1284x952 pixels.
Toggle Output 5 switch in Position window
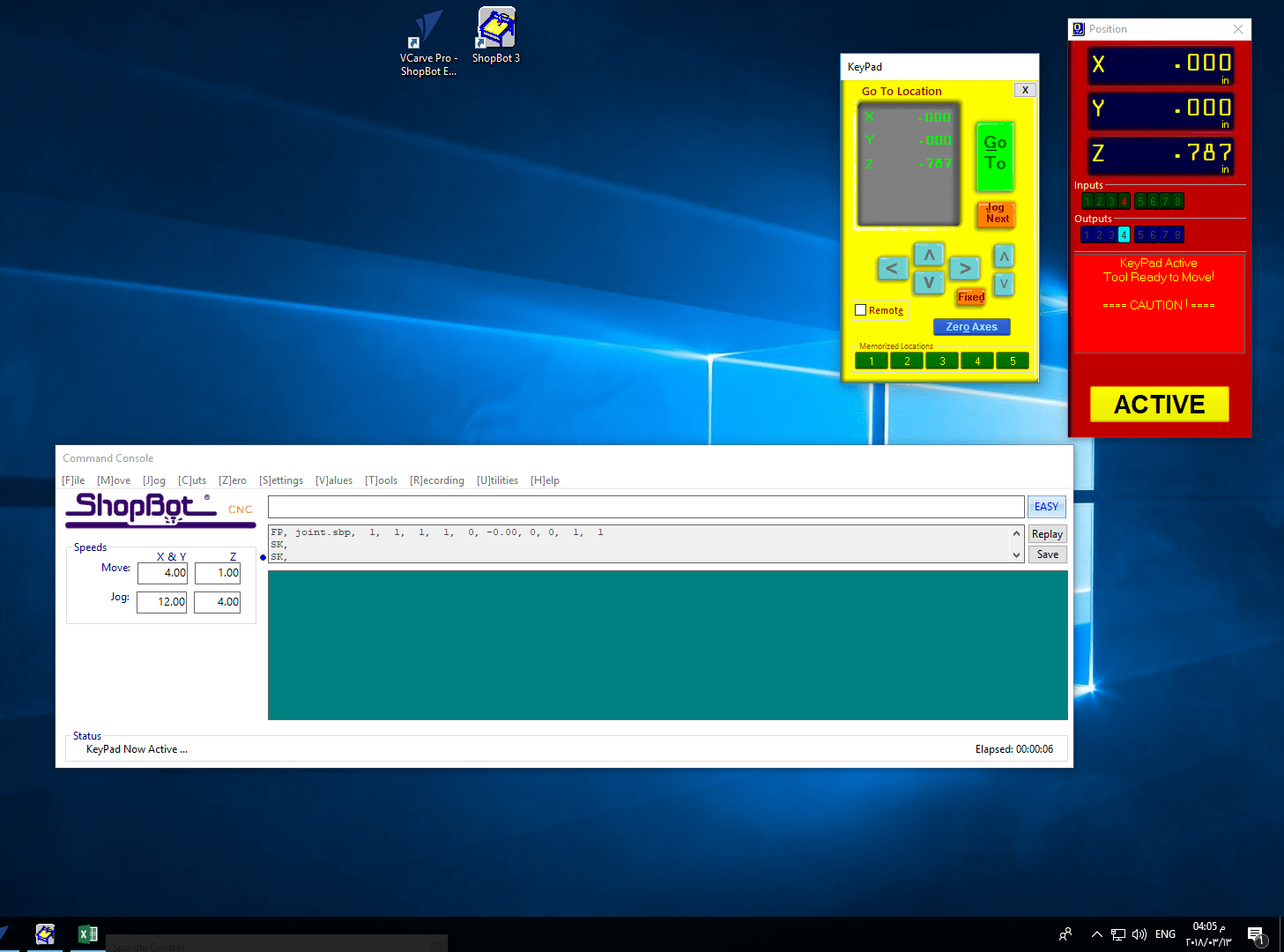[x=1140, y=234]
